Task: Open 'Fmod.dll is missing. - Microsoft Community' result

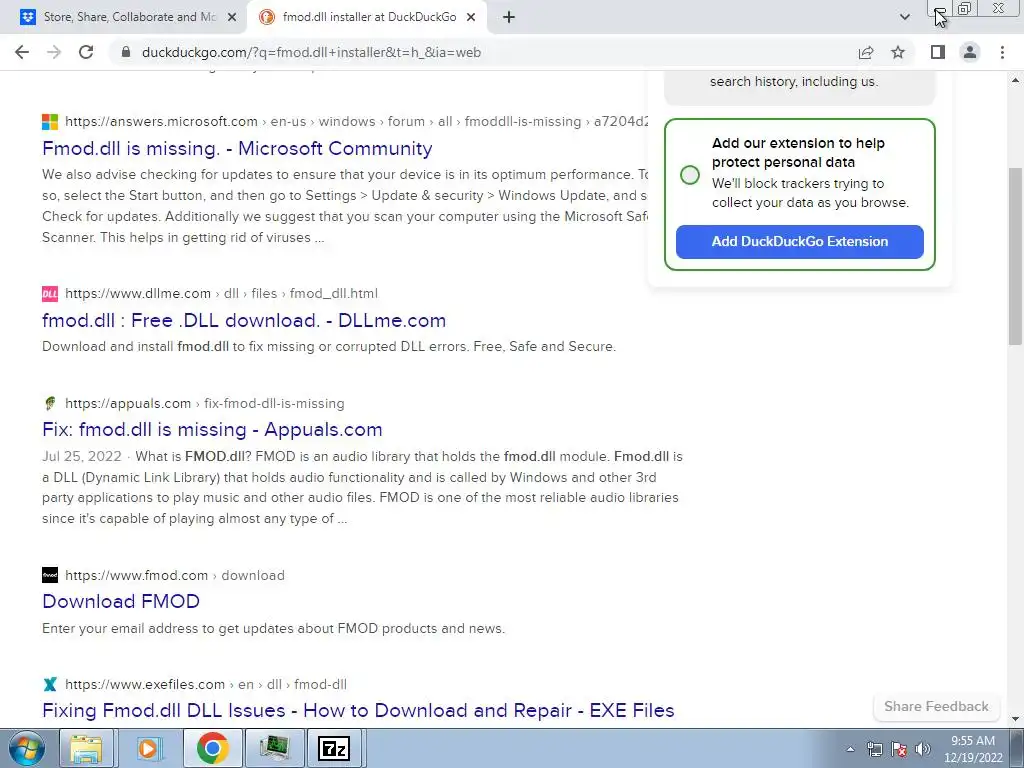Action: pyautogui.click(x=237, y=148)
